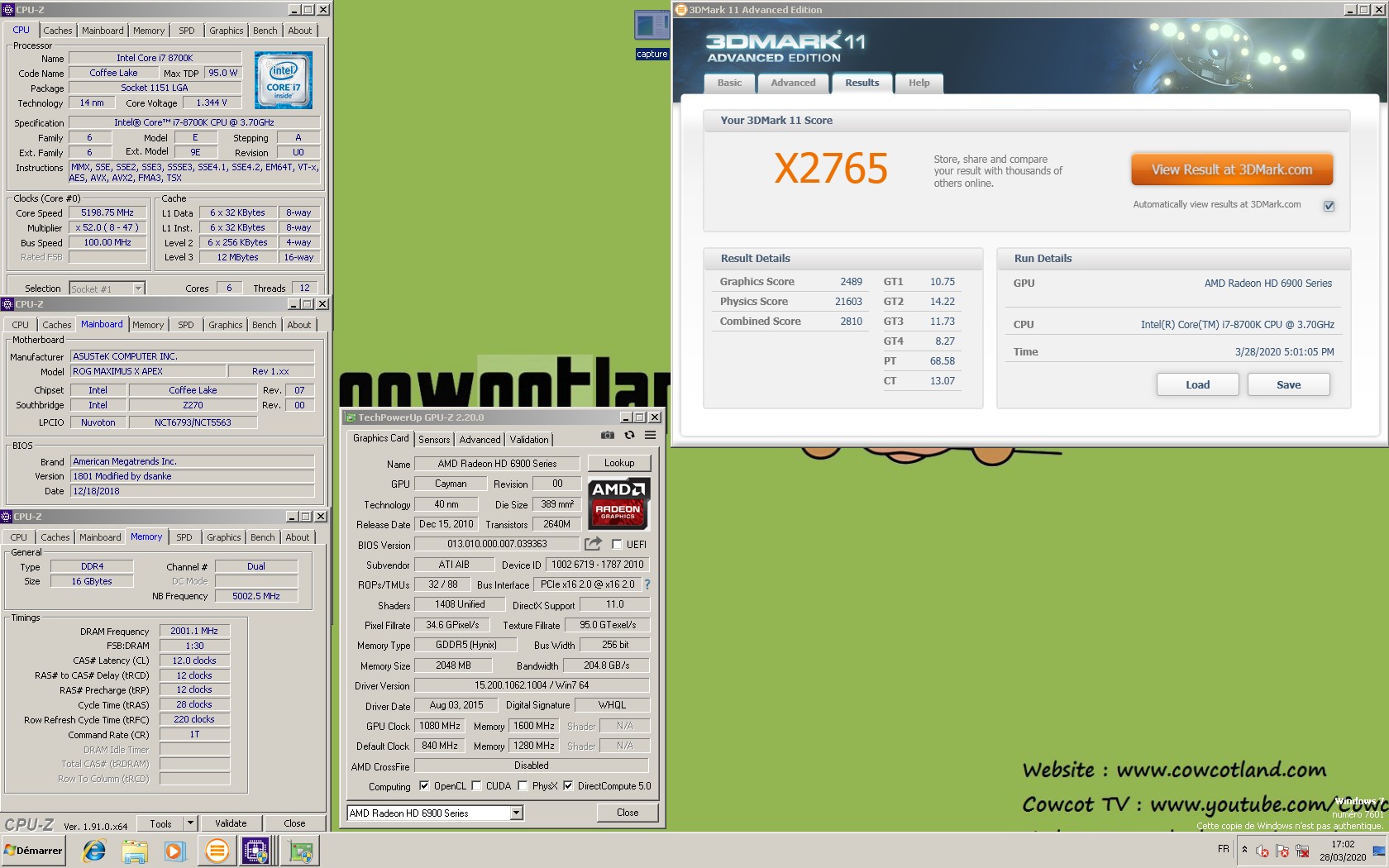Click the CPU-Z Tools button
Screen dimensions: 1389x868
[160, 823]
